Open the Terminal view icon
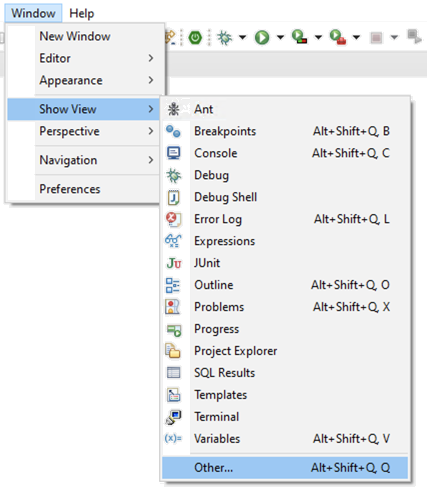This screenshot has height=488, width=427. click(x=174, y=417)
